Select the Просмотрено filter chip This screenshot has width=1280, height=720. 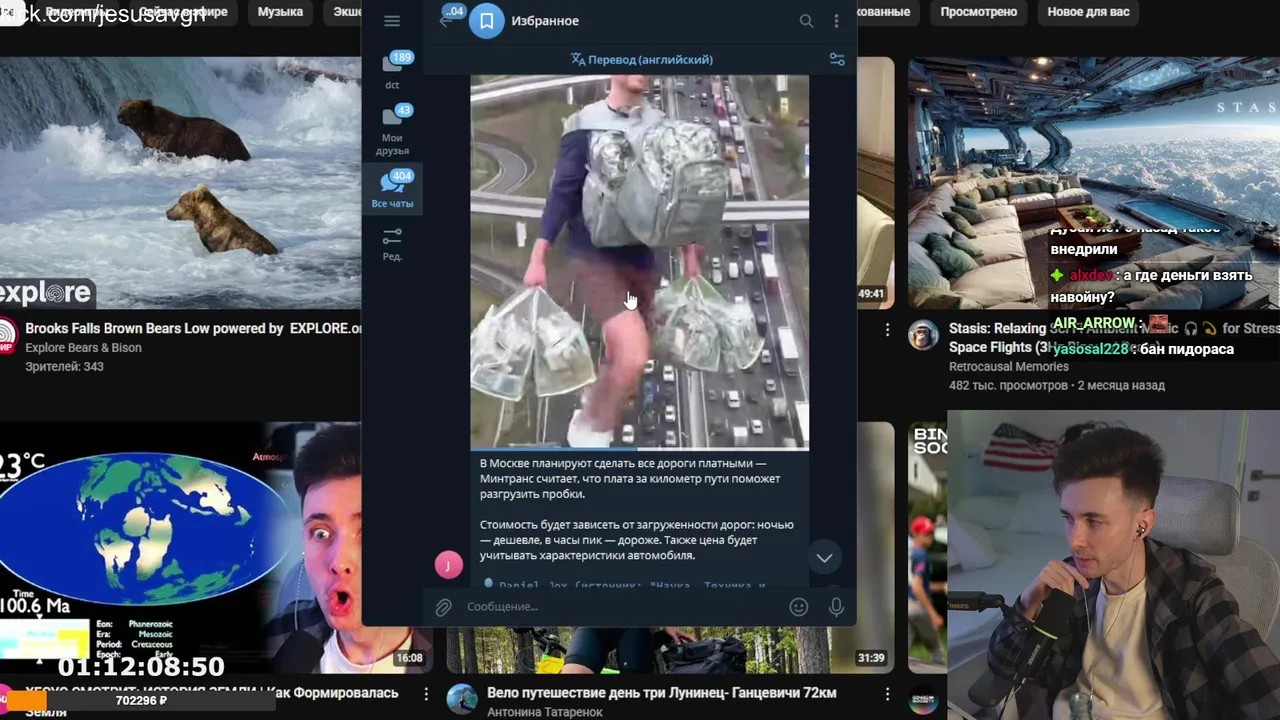[x=978, y=12]
